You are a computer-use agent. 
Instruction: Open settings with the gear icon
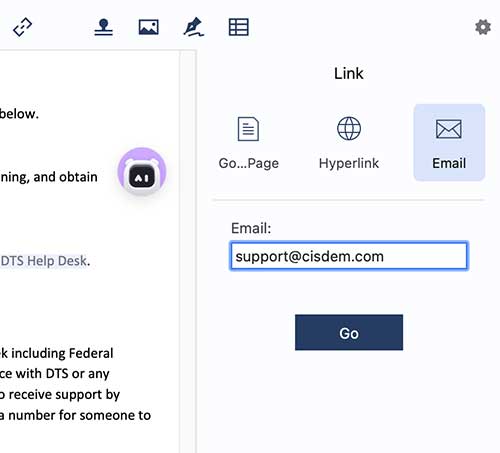[x=483, y=27]
